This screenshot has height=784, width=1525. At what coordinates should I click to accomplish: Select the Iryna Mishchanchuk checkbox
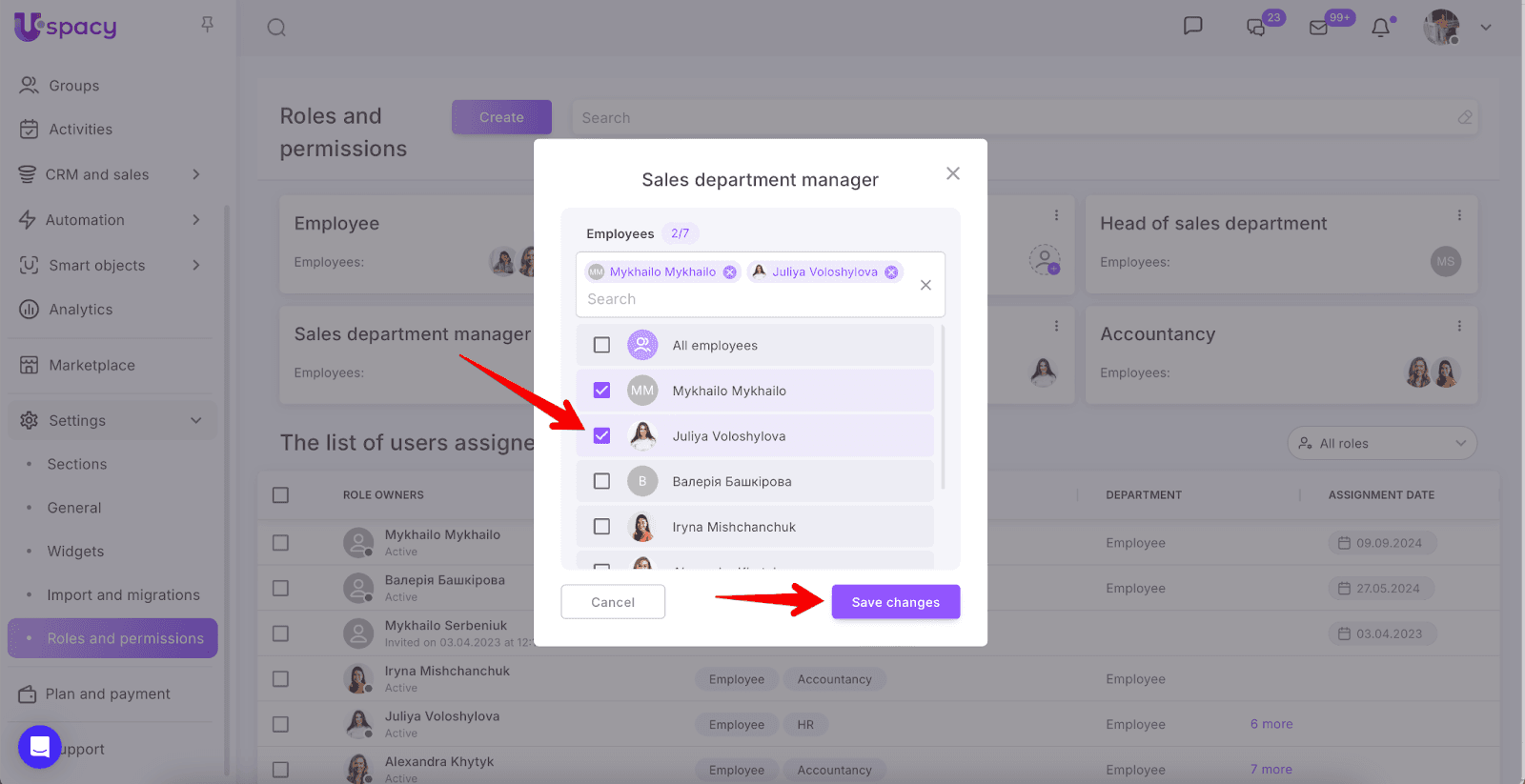pyautogui.click(x=601, y=527)
